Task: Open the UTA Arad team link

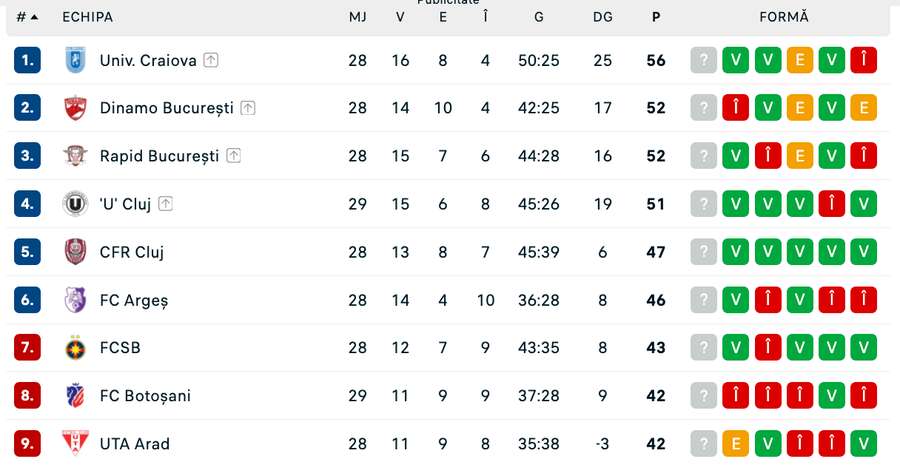Action: tap(135, 443)
